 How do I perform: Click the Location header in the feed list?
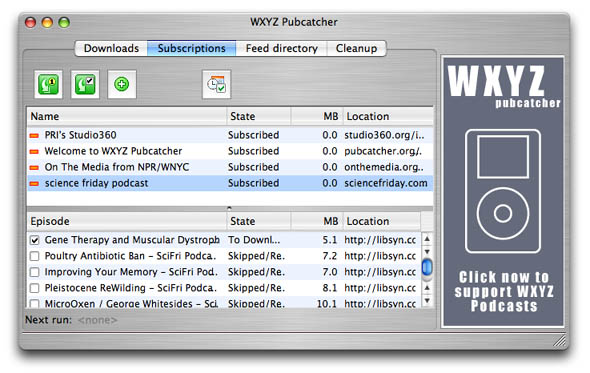click(x=388, y=116)
